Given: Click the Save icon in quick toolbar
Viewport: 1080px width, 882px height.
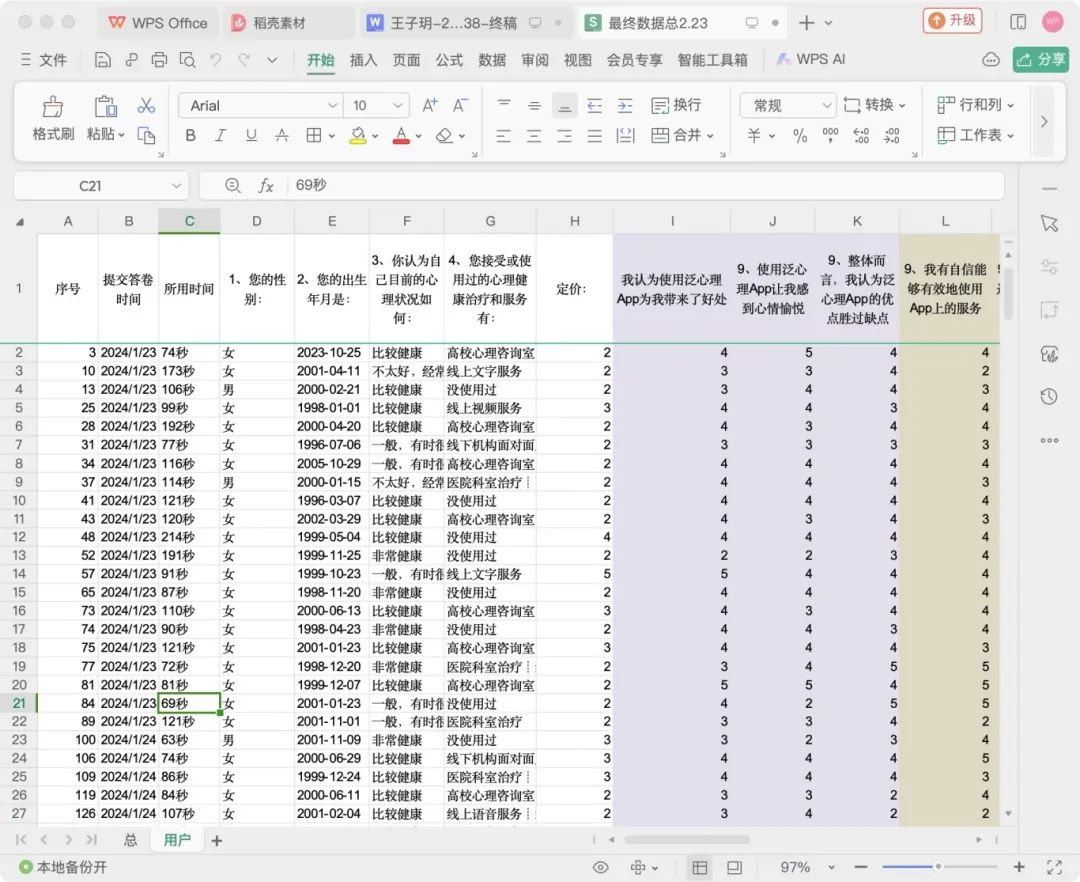Looking at the screenshot, I should 102,60.
